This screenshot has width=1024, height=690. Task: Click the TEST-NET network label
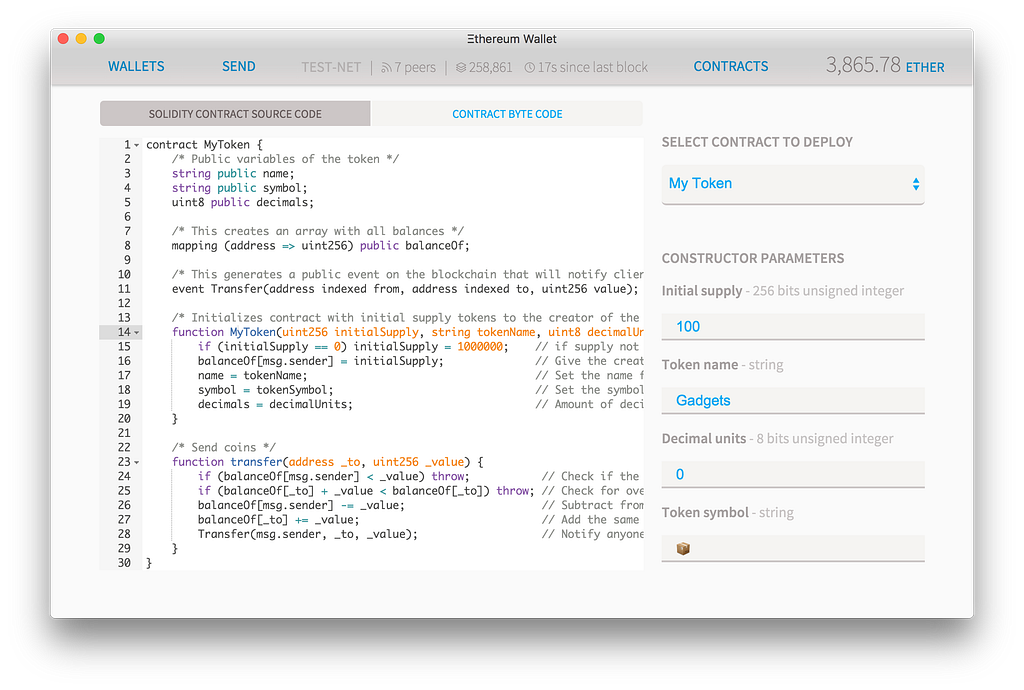pyautogui.click(x=331, y=67)
